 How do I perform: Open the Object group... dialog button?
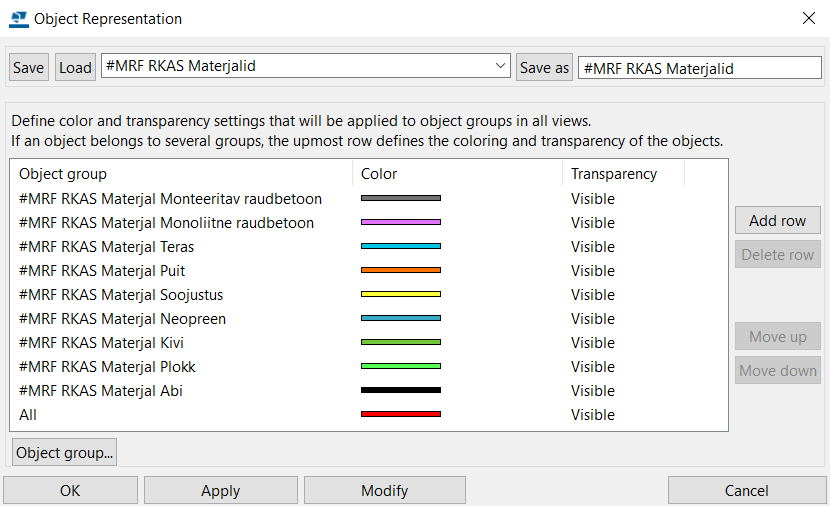pyautogui.click(x=64, y=453)
